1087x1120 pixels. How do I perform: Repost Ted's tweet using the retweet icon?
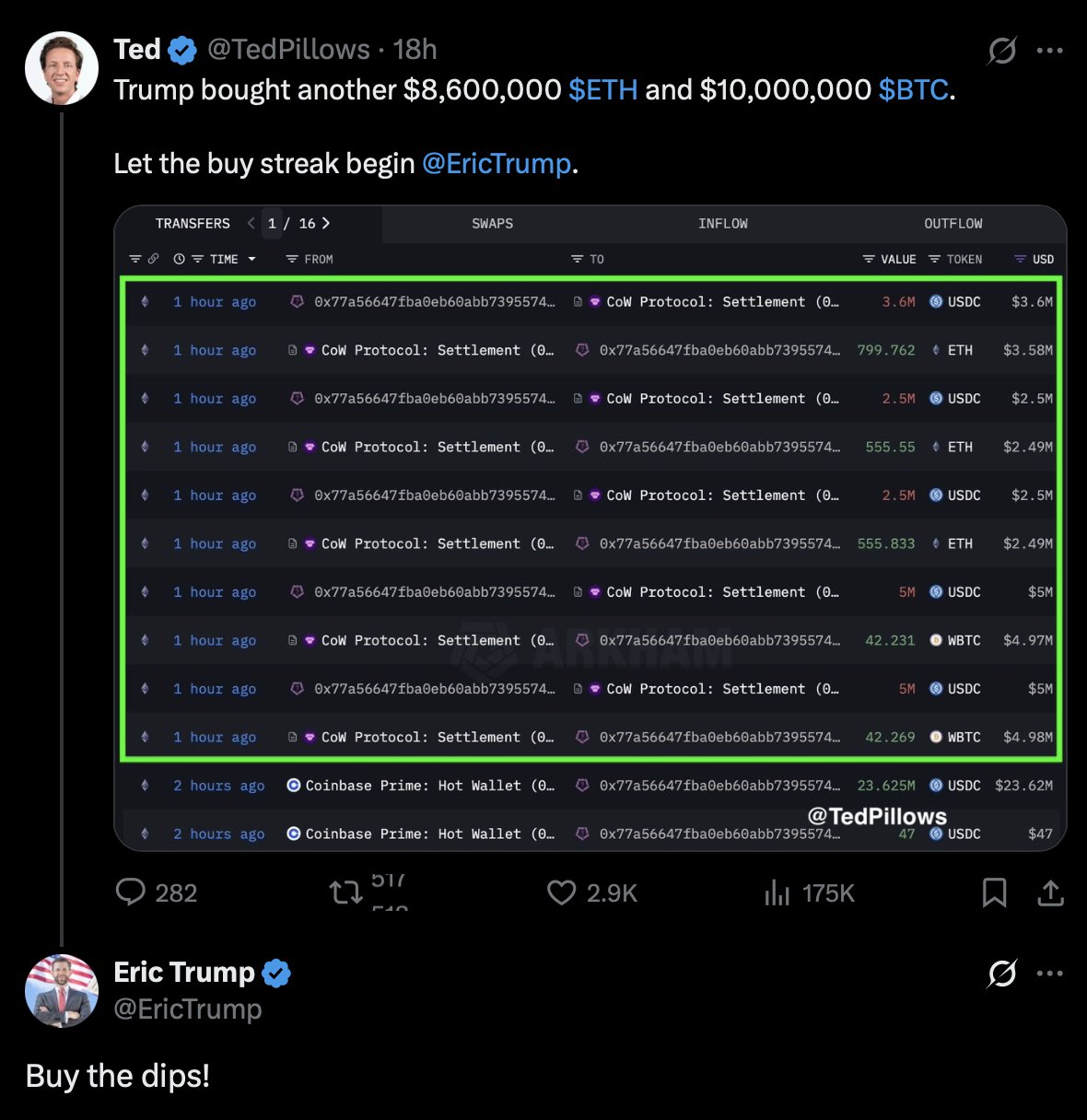click(346, 892)
